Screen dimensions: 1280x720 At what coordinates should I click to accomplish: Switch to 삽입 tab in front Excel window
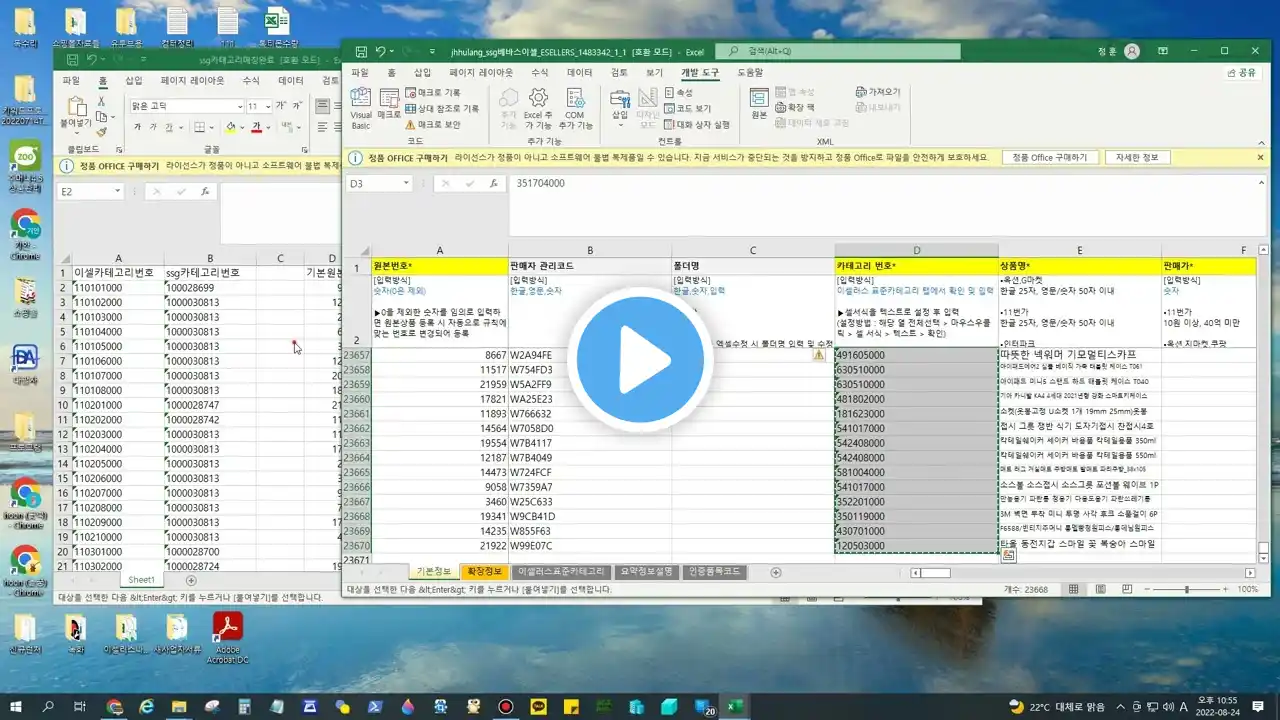423,72
